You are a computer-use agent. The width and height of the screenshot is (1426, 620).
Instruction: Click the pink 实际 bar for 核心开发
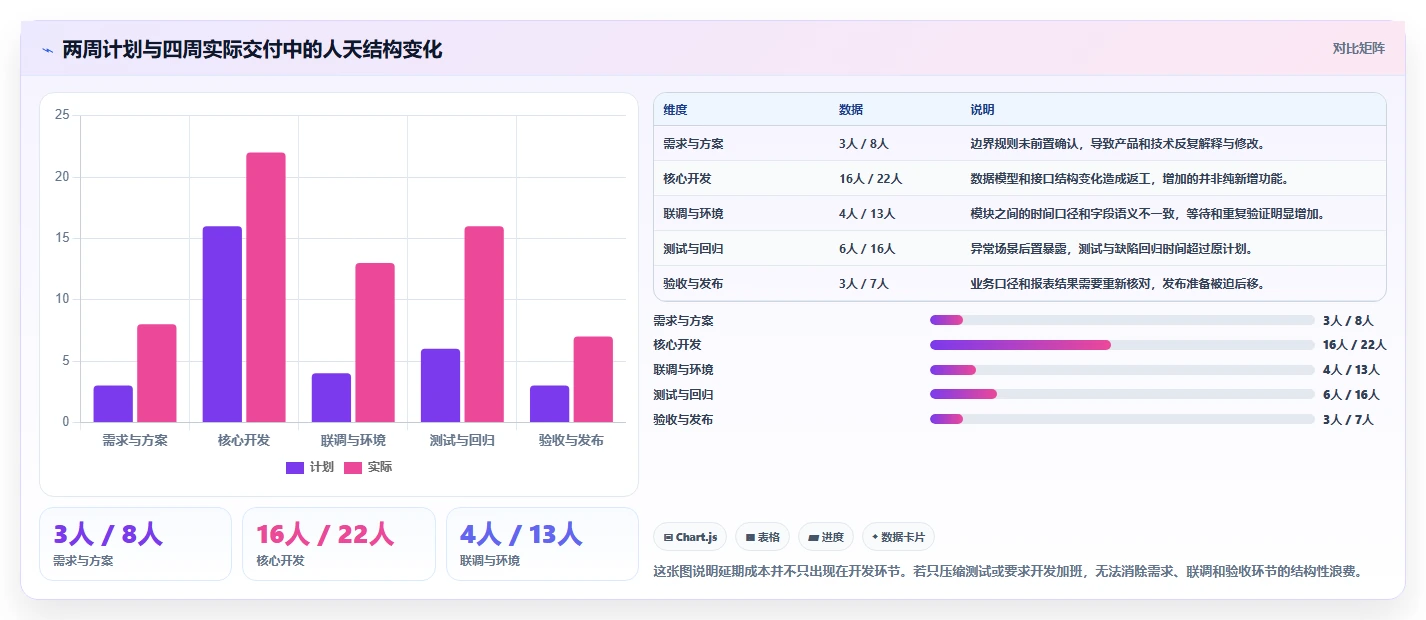click(x=266, y=287)
